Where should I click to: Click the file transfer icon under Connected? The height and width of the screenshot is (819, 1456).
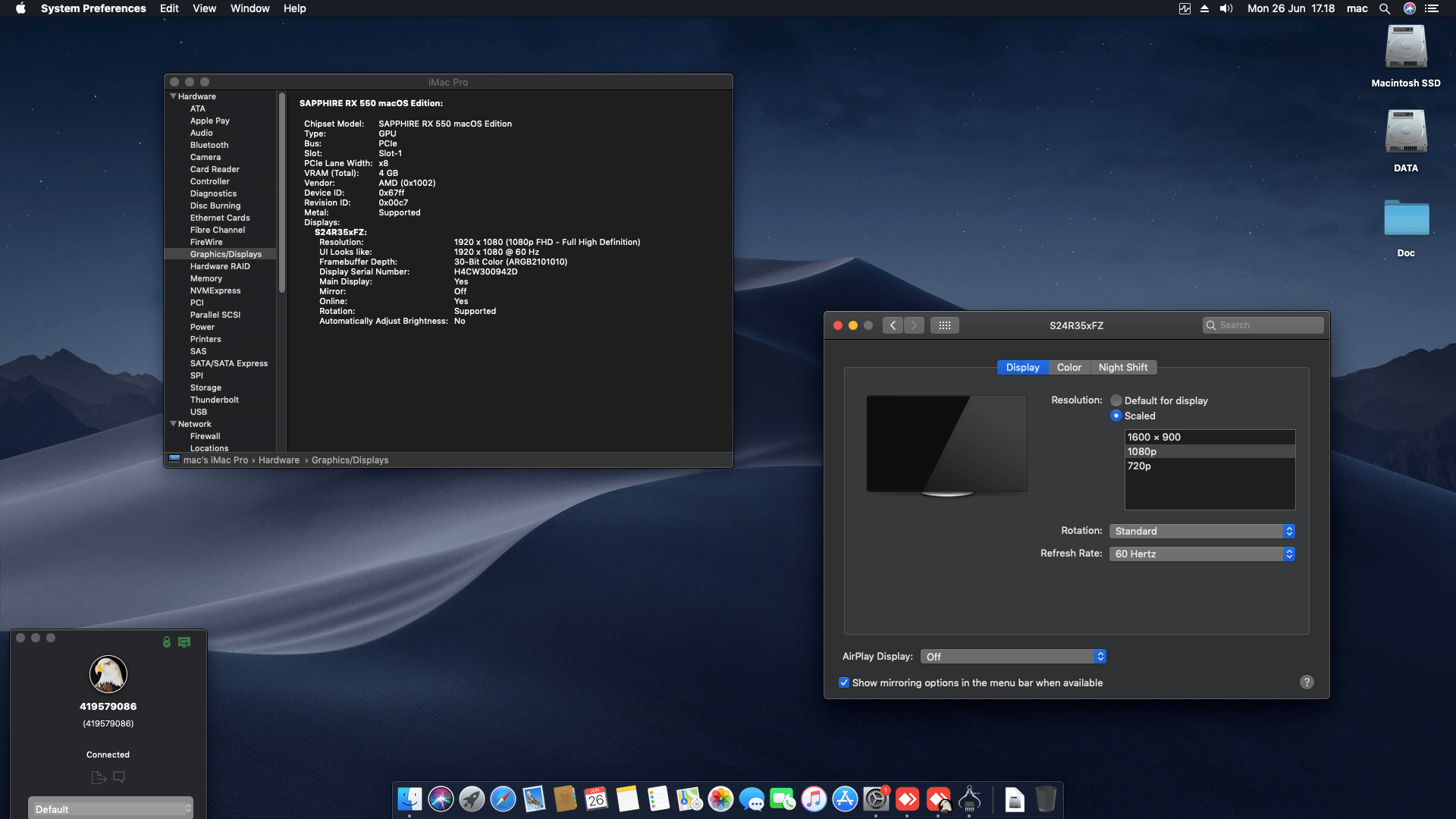coord(99,777)
